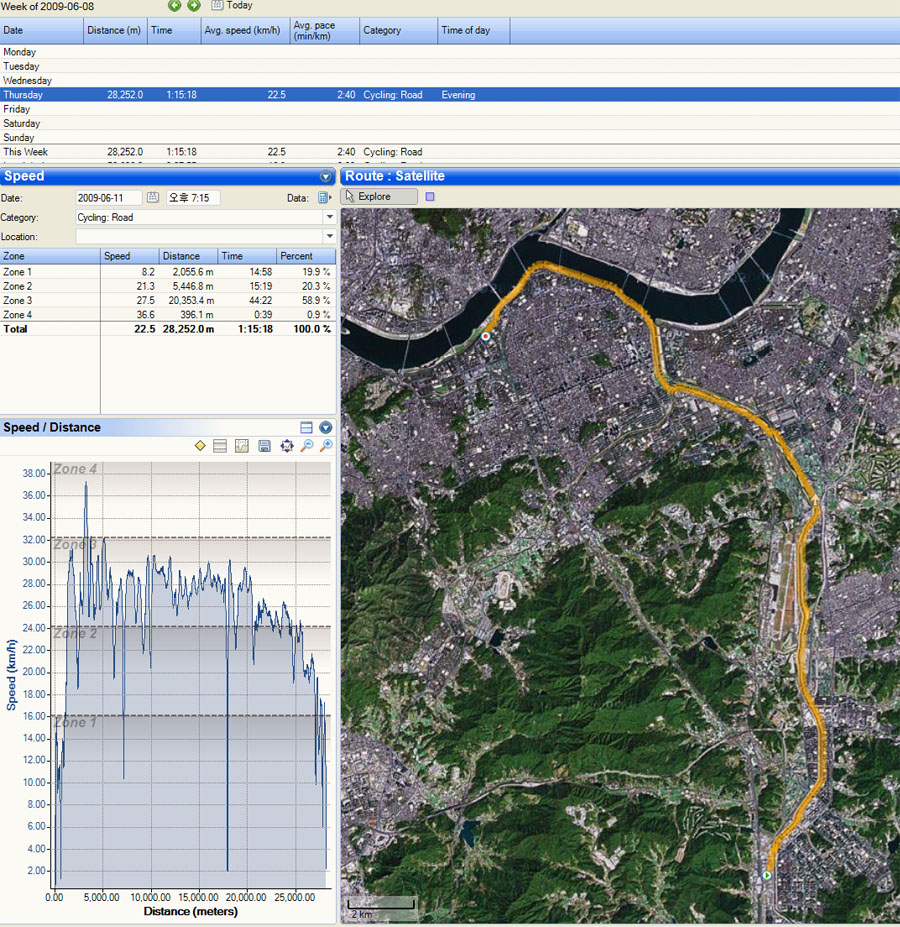Image resolution: width=900 pixels, height=927 pixels.
Task: Toggle maximize of Speed / Distance panel
Action: point(307,428)
